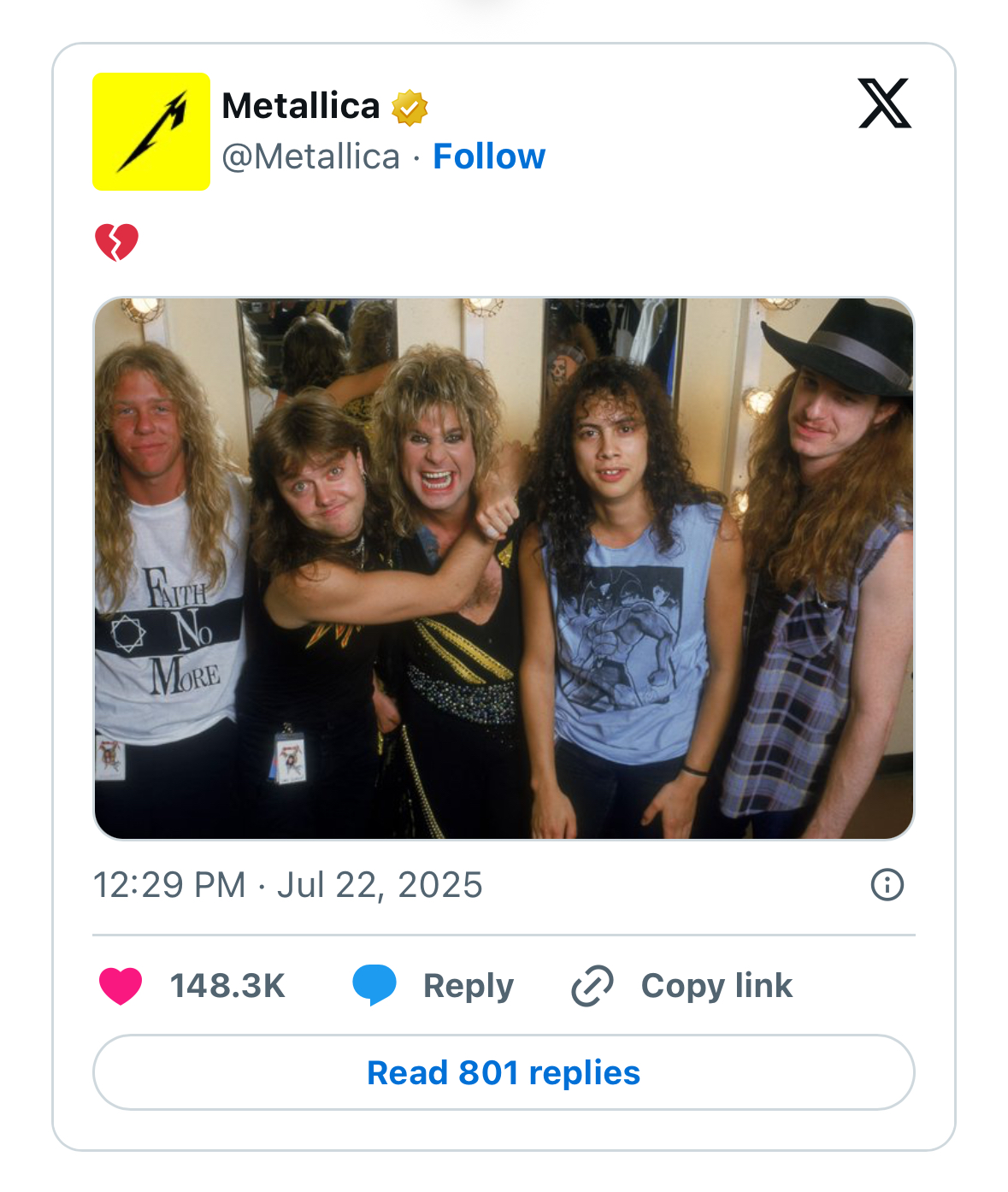Click the blue reply speech bubble icon
This screenshot has width=1008, height=1192.
[374, 984]
